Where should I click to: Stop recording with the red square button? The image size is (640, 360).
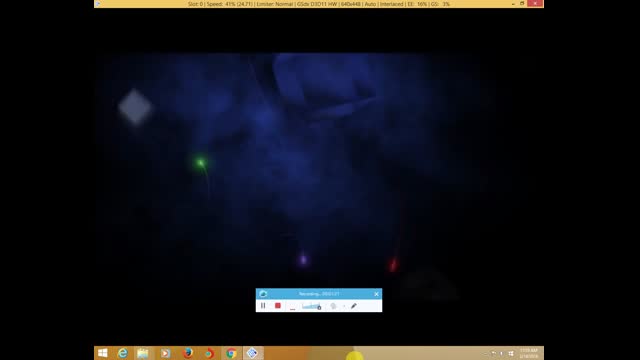pos(278,306)
